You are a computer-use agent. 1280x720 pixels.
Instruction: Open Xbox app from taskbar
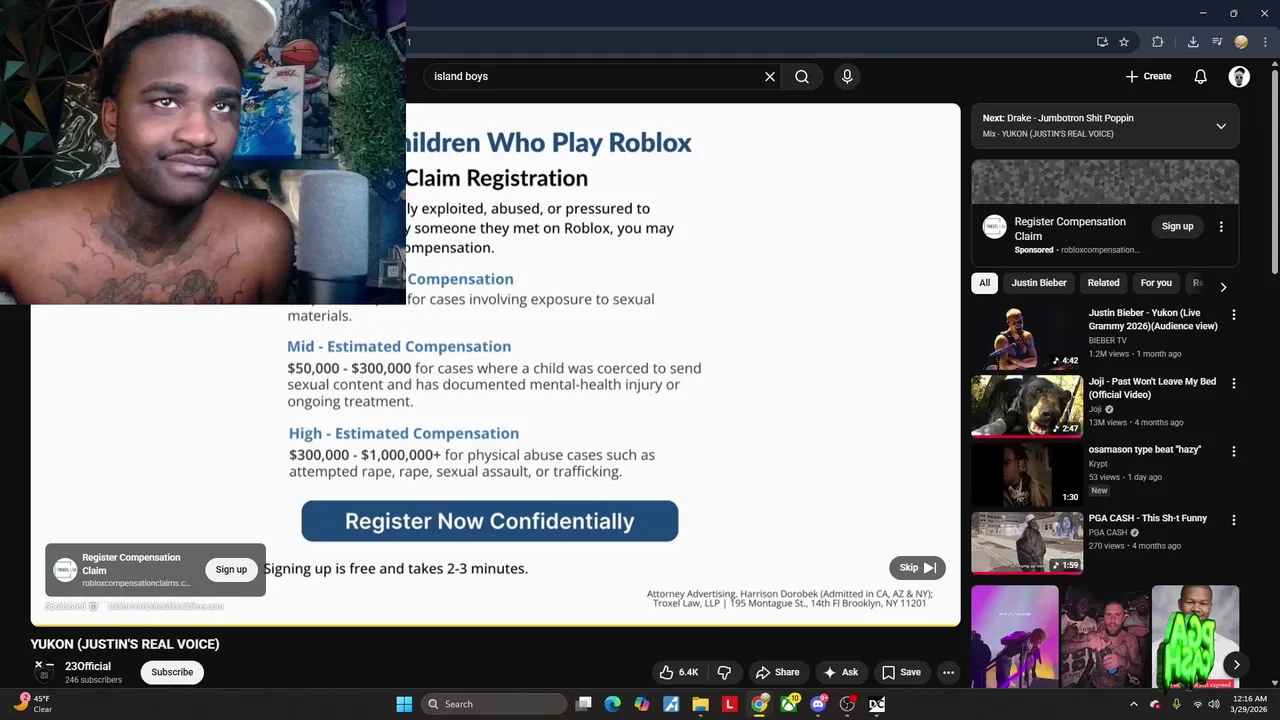tap(789, 704)
